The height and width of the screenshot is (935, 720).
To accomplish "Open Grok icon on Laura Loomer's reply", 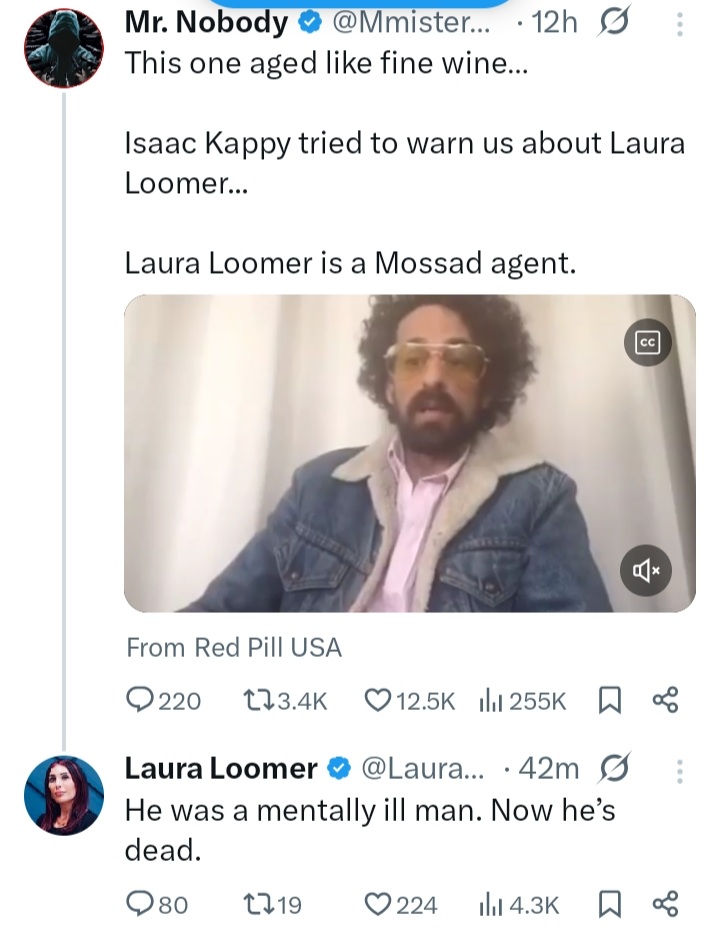I will 612,769.
